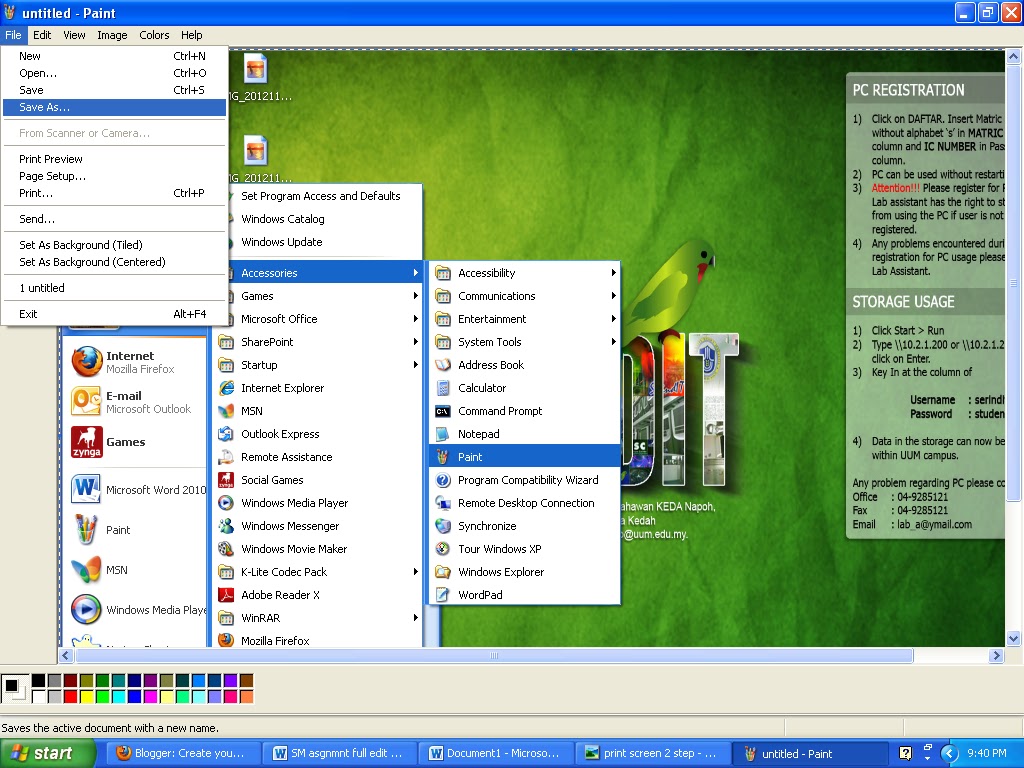Expand the Games submenu arrow
The width and height of the screenshot is (1024, 768).
pos(415,296)
